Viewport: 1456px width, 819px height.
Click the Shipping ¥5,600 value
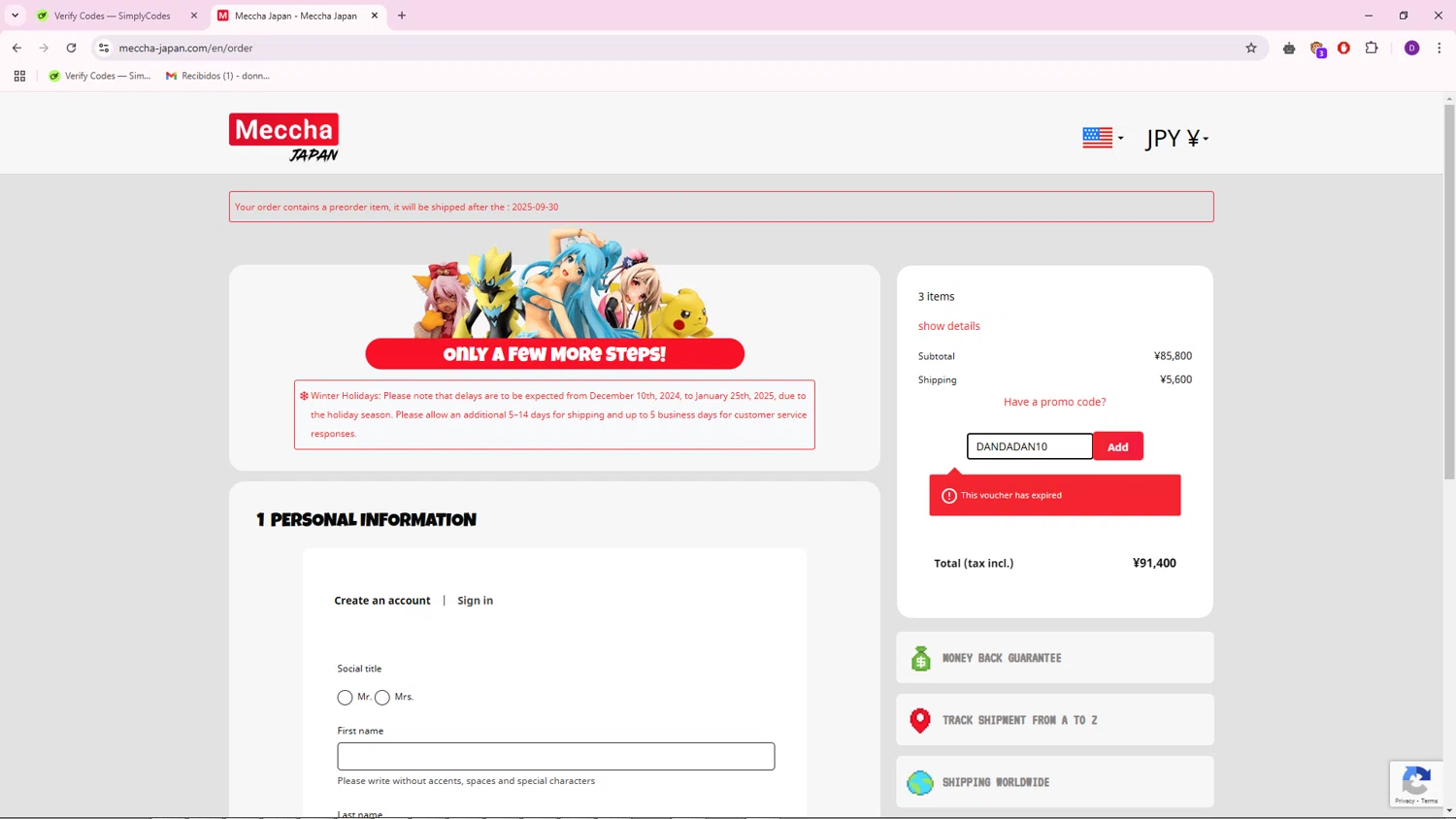point(1175,379)
